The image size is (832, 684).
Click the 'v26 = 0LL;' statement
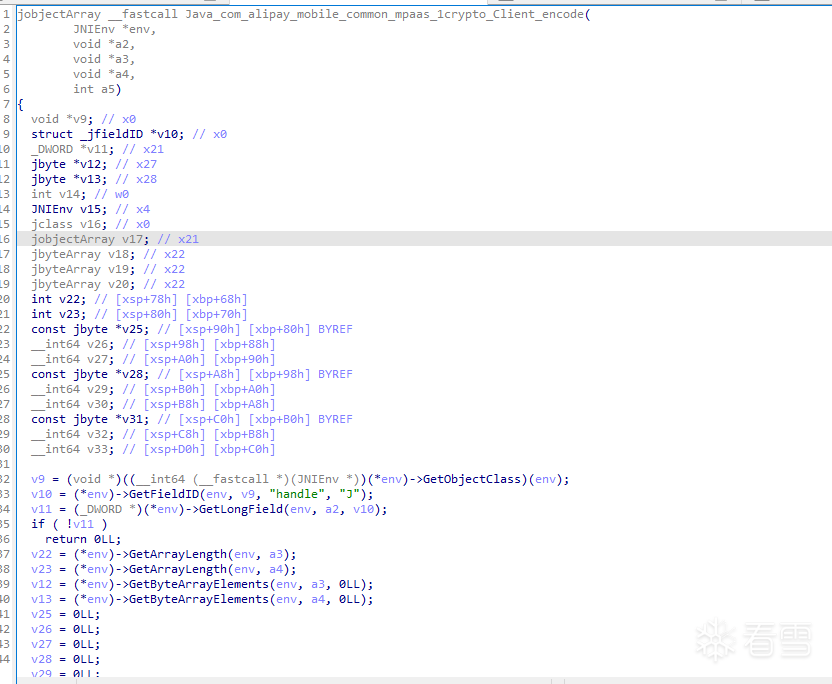(x=65, y=629)
